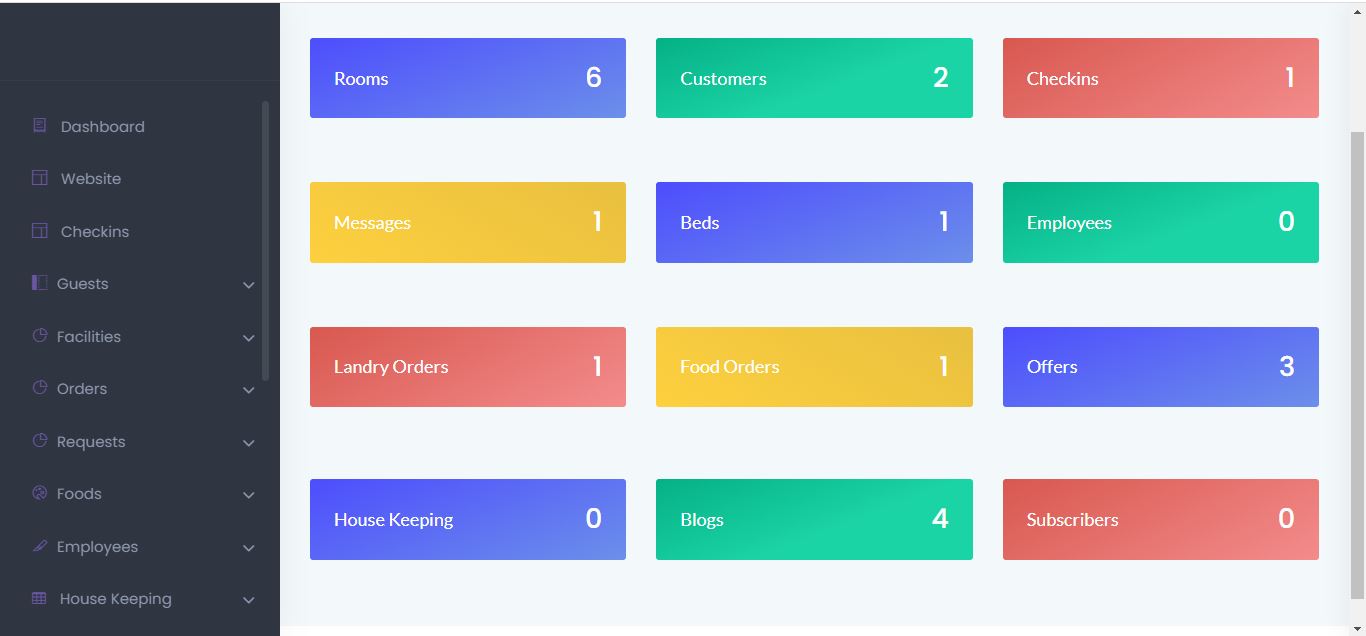Open the Customers summary card

tap(814, 78)
